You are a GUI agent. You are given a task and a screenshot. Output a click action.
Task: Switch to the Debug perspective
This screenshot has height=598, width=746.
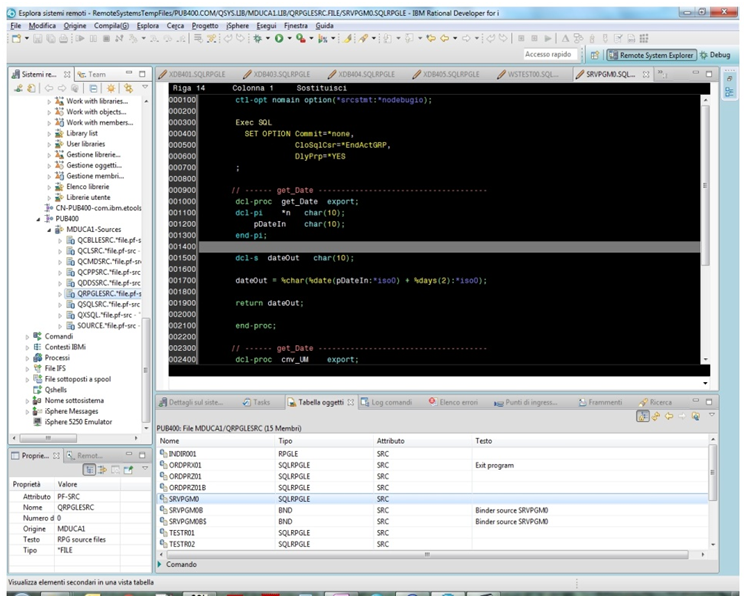[x=715, y=55]
